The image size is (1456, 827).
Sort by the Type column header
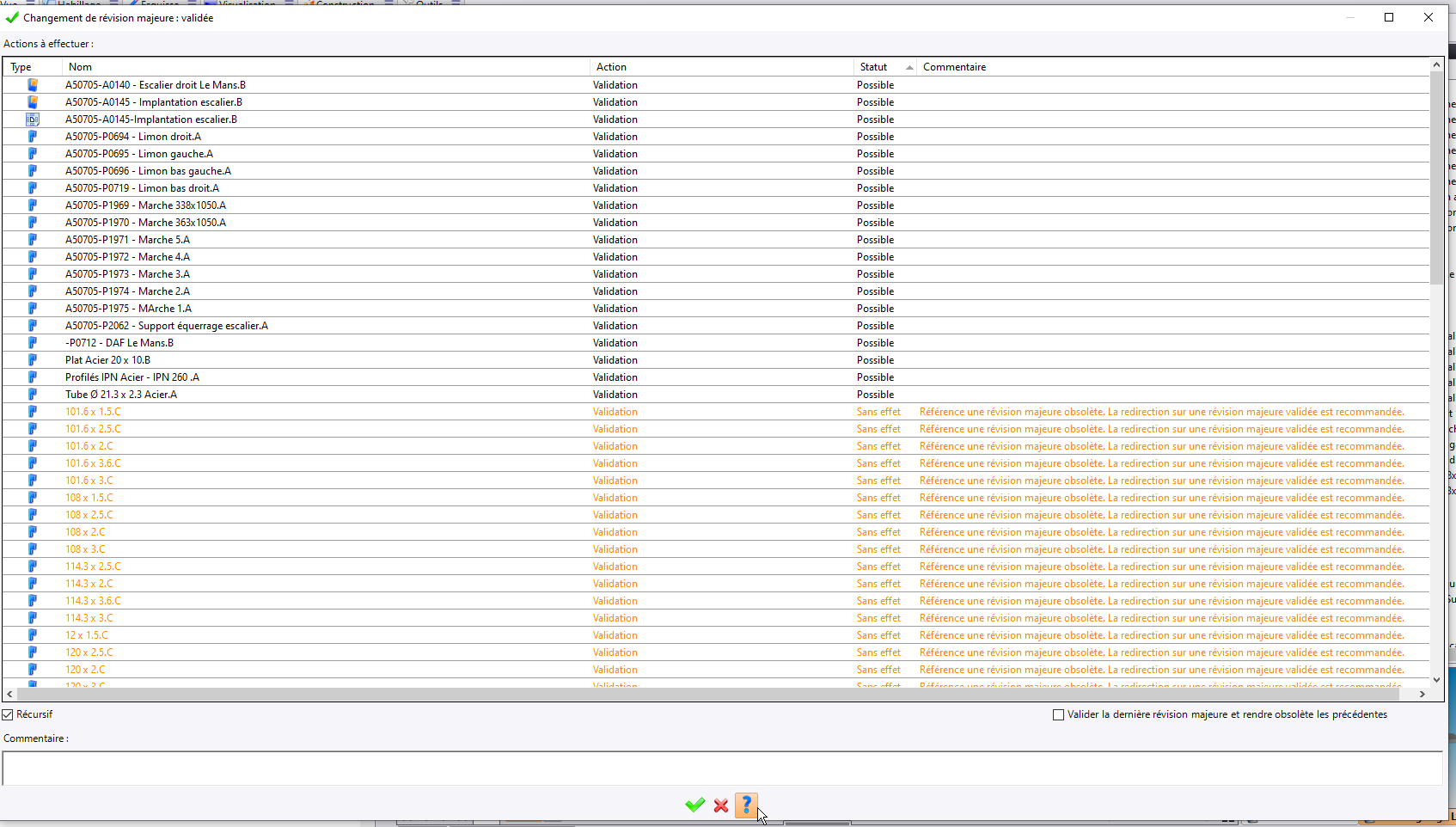pyautogui.click(x=32, y=67)
